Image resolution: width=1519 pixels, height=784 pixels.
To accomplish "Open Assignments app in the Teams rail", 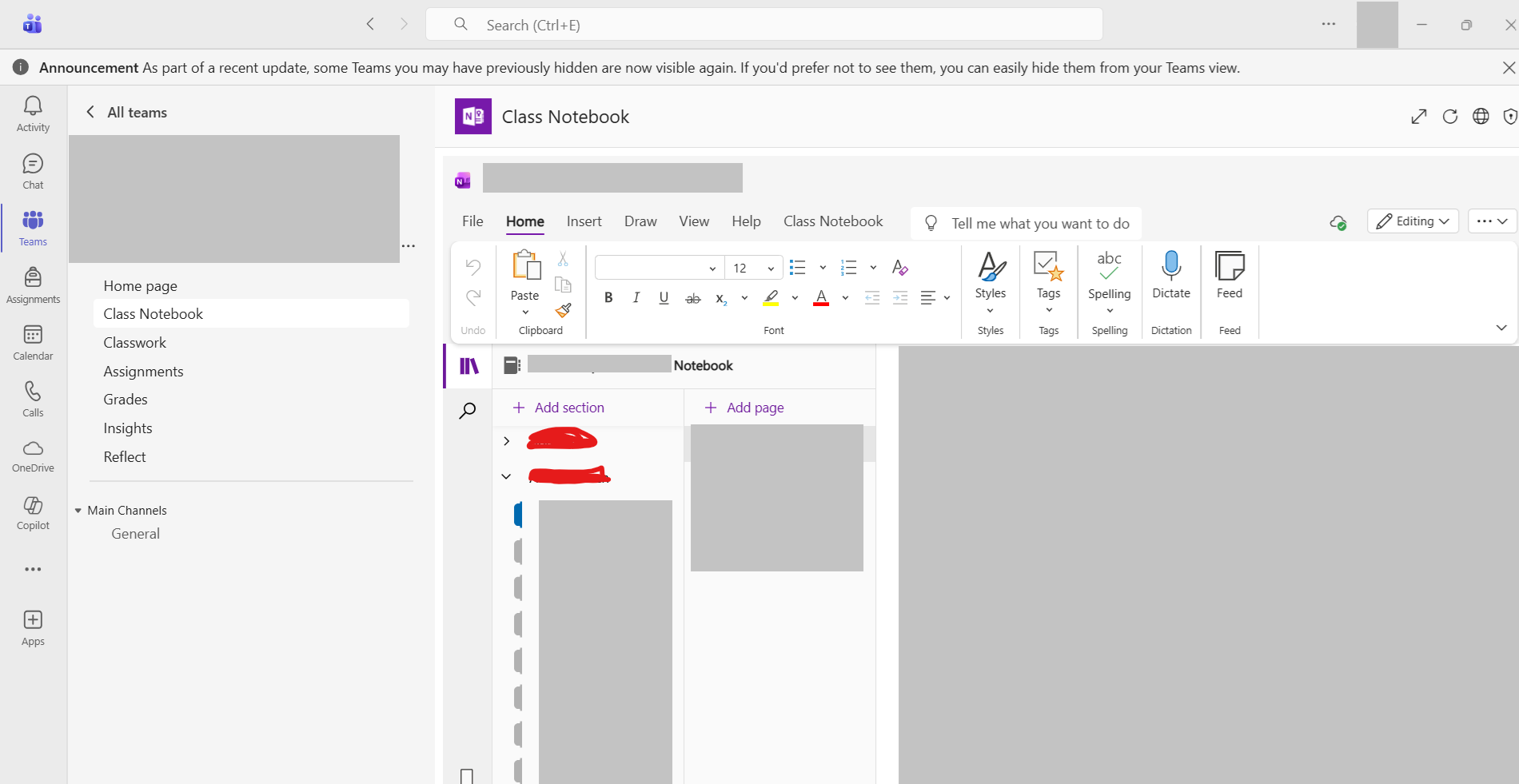I will (x=33, y=285).
